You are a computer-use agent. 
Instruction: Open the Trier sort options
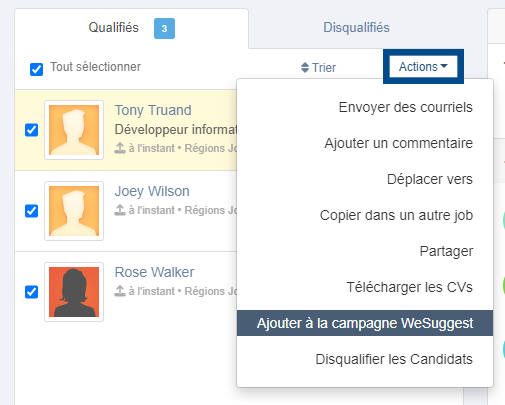pos(319,68)
